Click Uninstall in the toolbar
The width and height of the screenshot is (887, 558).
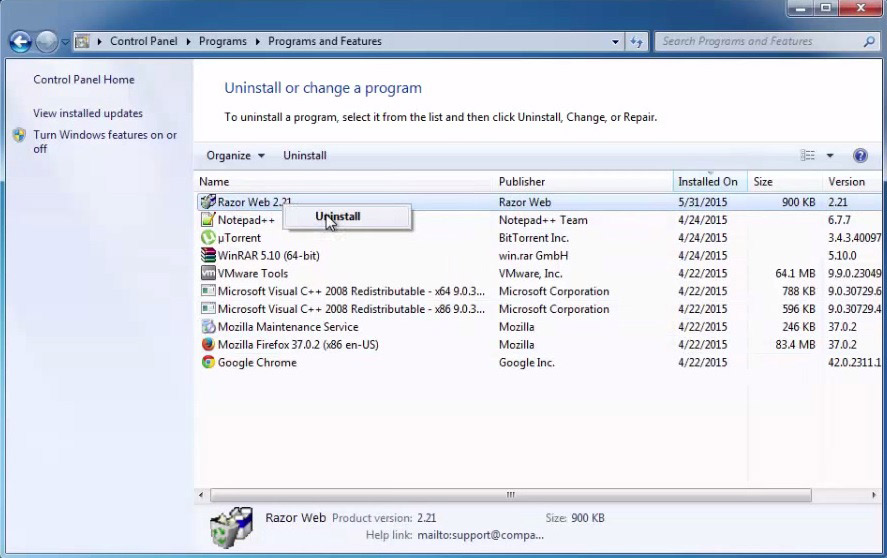pyautogui.click(x=304, y=156)
